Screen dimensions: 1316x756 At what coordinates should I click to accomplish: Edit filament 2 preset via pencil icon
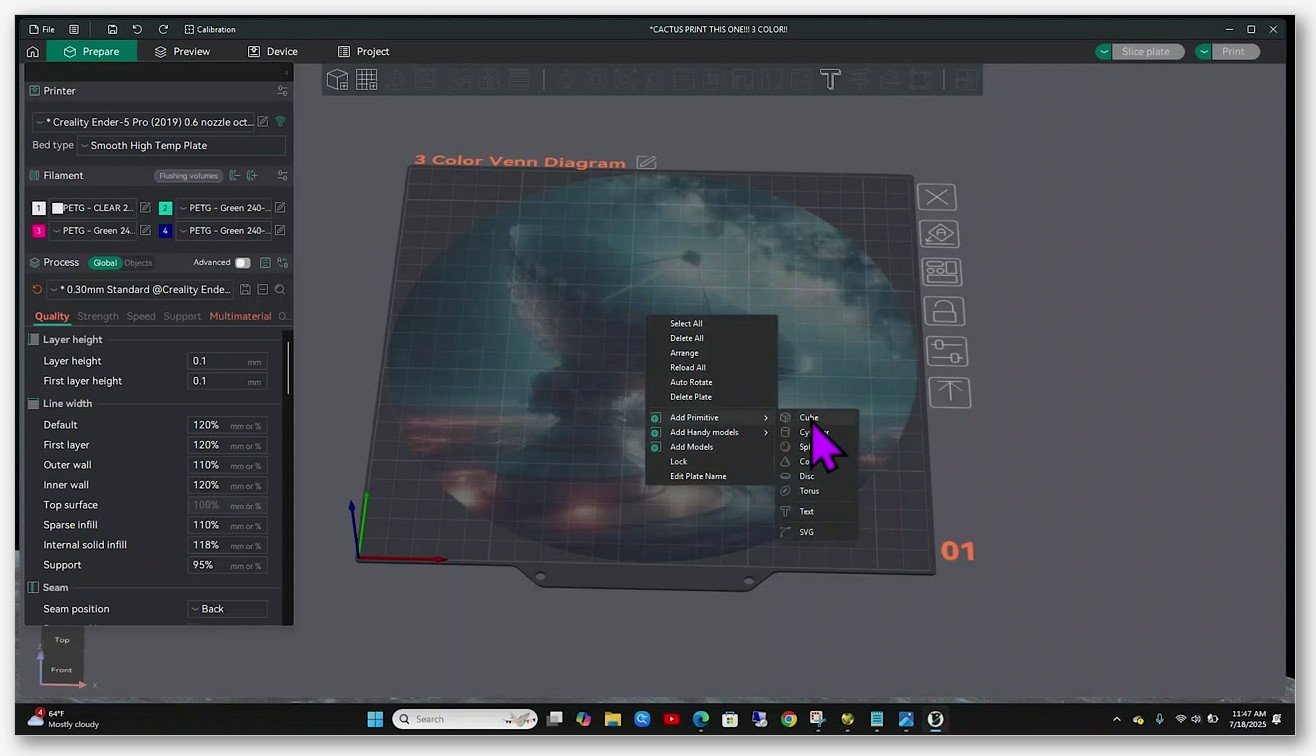[x=280, y=208]
